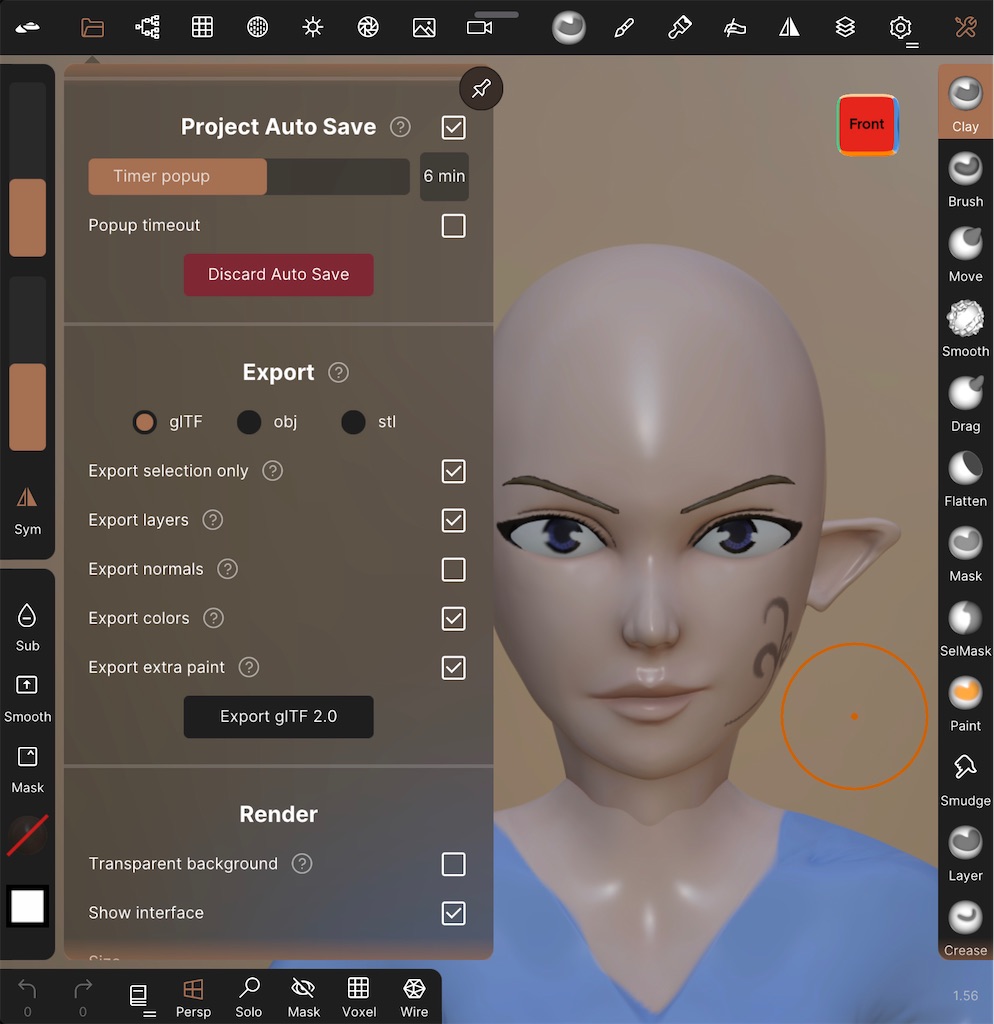Open the Settings gear menu

coord(901,27)
